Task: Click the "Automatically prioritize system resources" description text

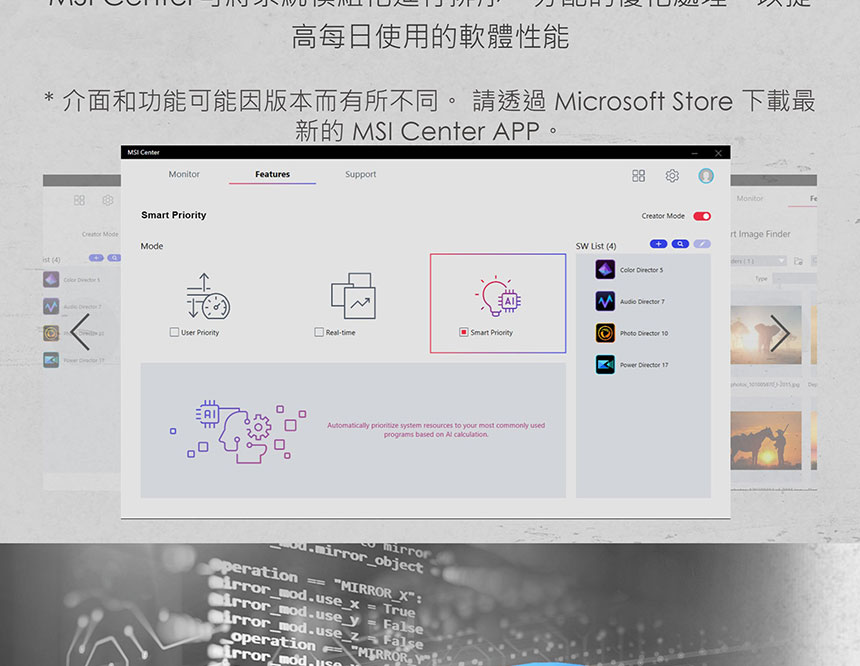Action: [x=436, y=430]
